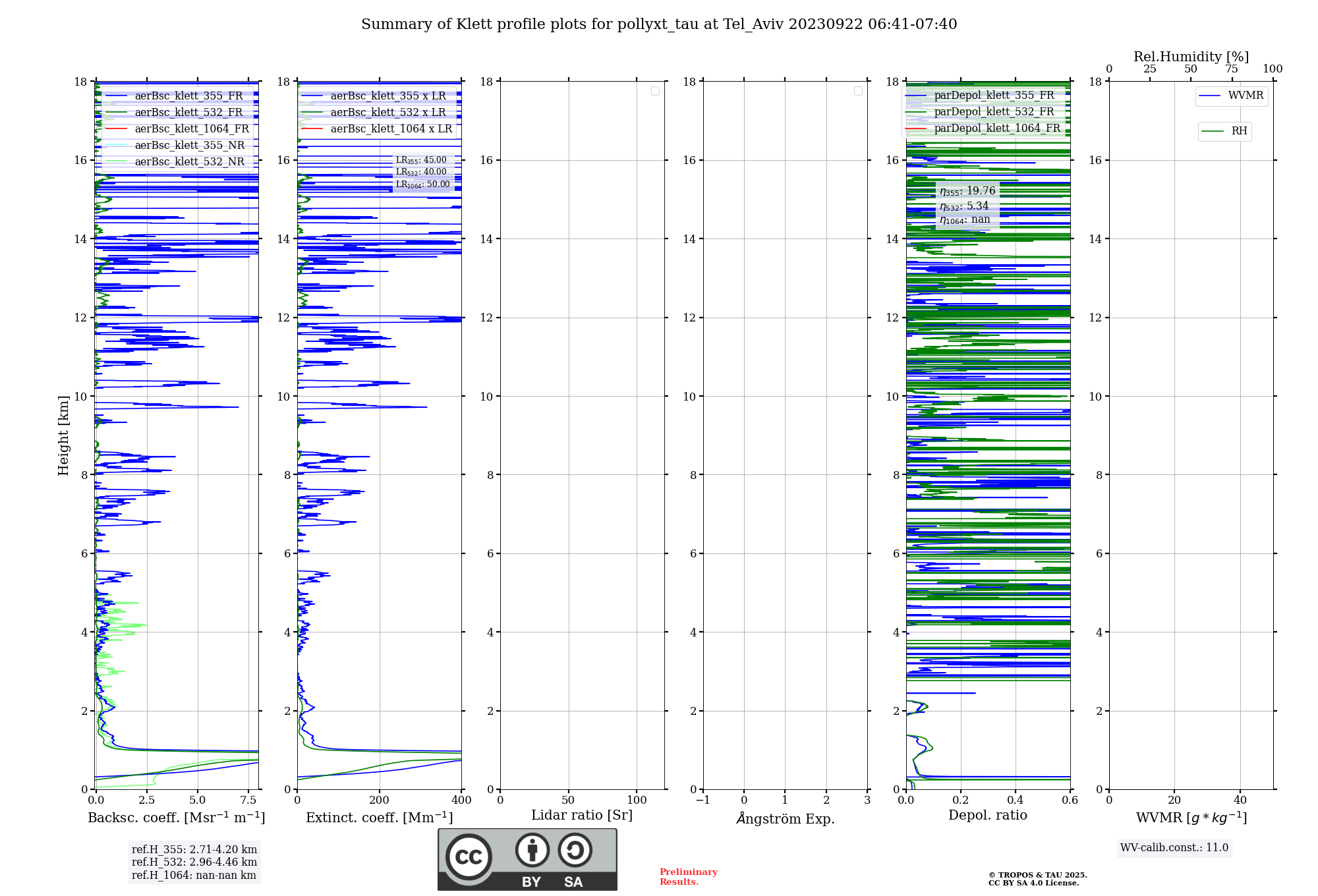Viewport: 1318px width, 896px height.
Task: Click the WVMR [g*kg⁻¹] axis label
Action: pos(1191,818)
